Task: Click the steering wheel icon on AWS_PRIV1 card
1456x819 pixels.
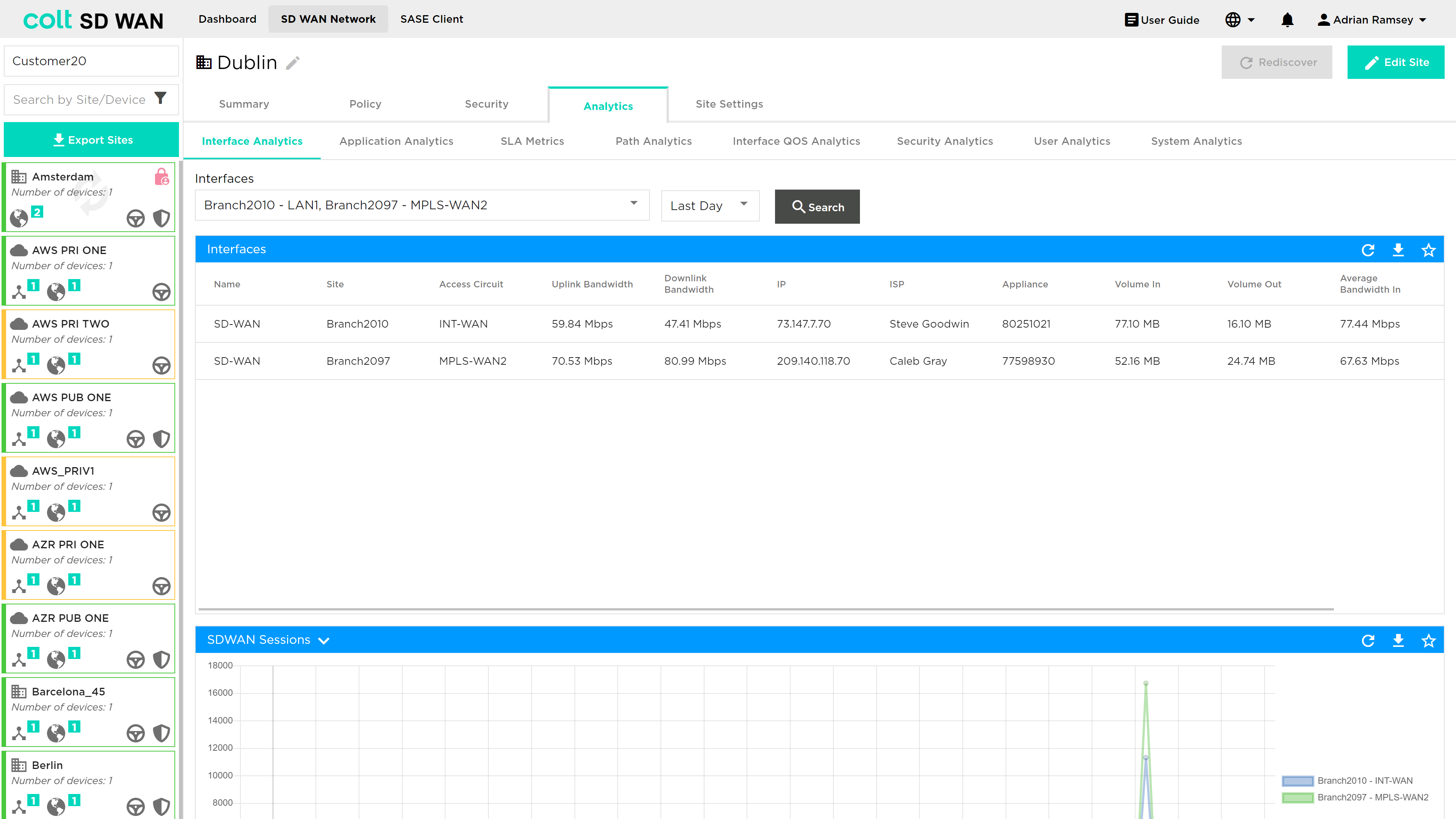Action: [x=162, y=512]
